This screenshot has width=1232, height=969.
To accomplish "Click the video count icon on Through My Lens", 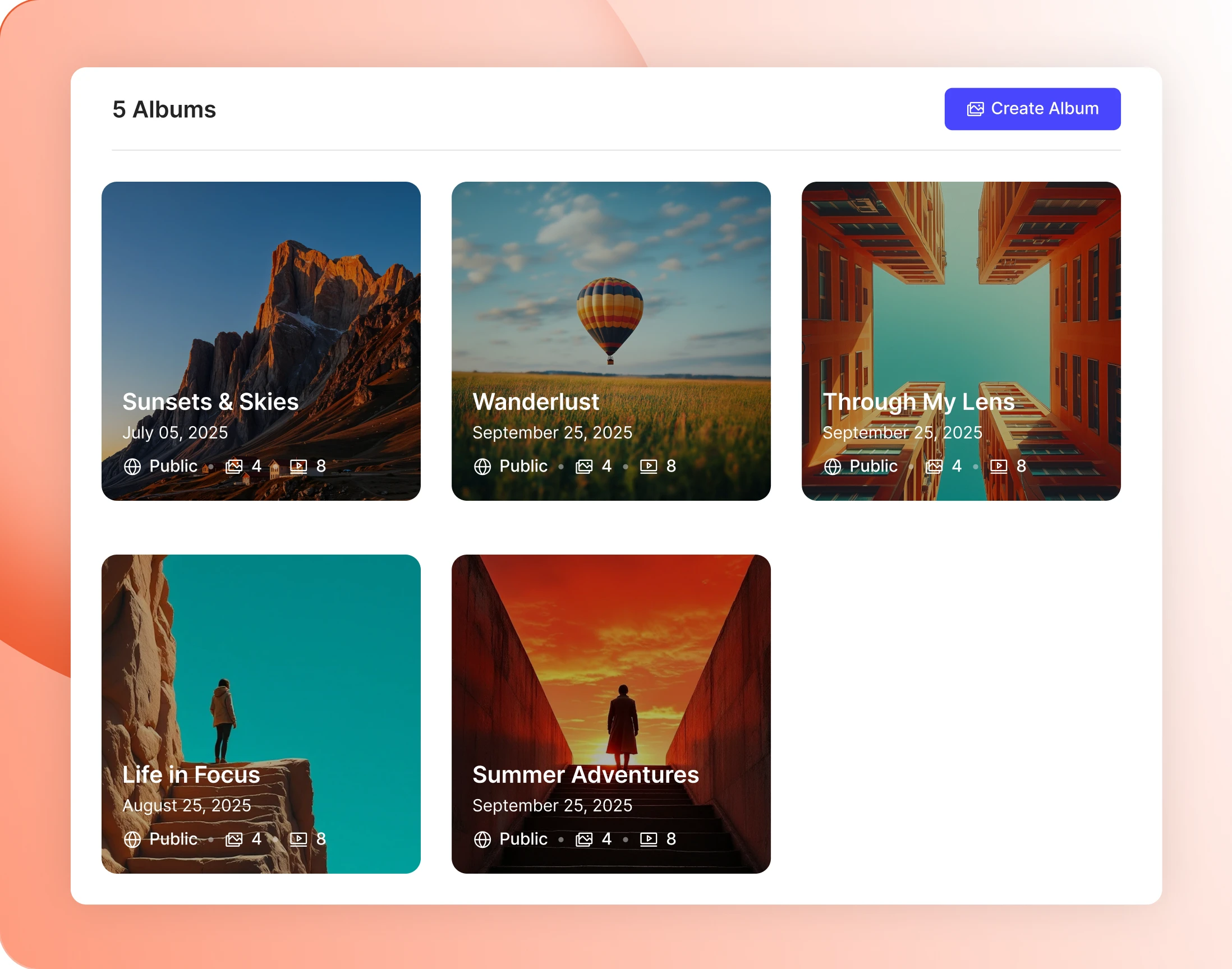I will pyautogui.click(x=999, y=467).
